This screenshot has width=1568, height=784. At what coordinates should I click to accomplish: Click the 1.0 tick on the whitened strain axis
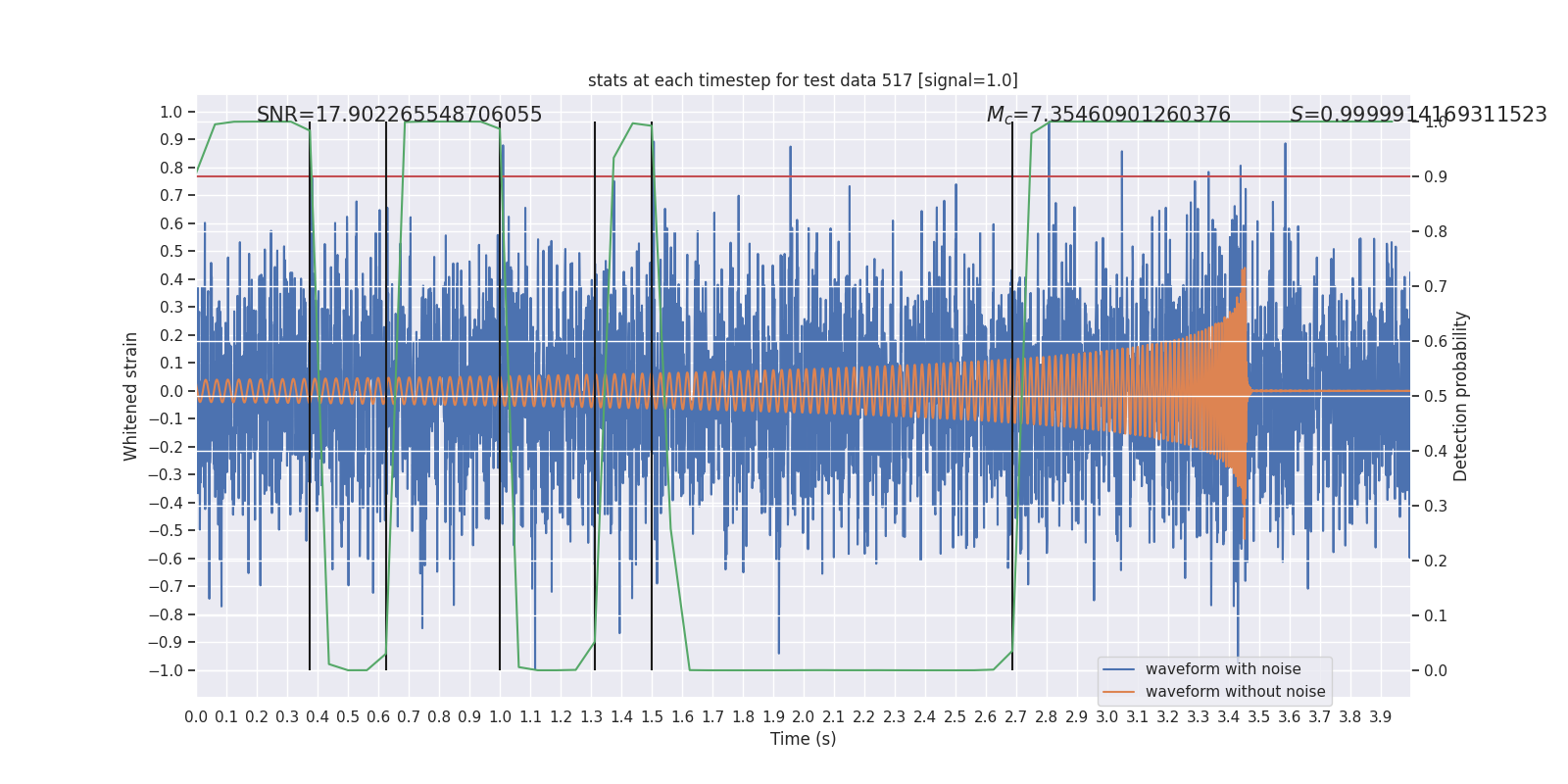171,112
